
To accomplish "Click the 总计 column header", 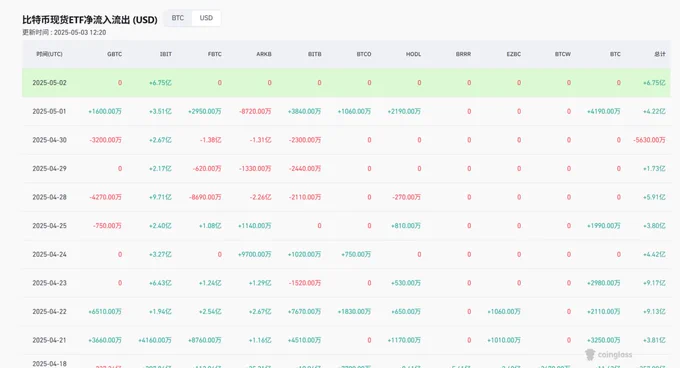I will coord(660,54).
